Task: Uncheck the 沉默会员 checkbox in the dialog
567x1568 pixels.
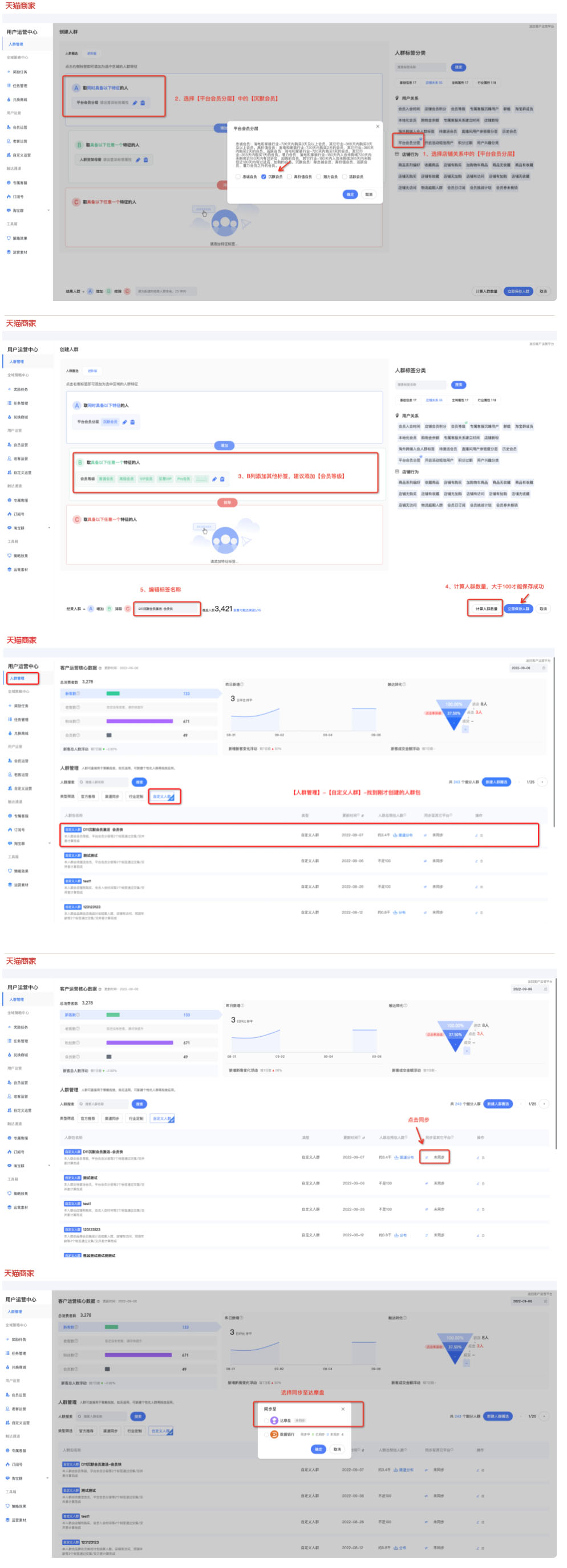Action: 263,177
